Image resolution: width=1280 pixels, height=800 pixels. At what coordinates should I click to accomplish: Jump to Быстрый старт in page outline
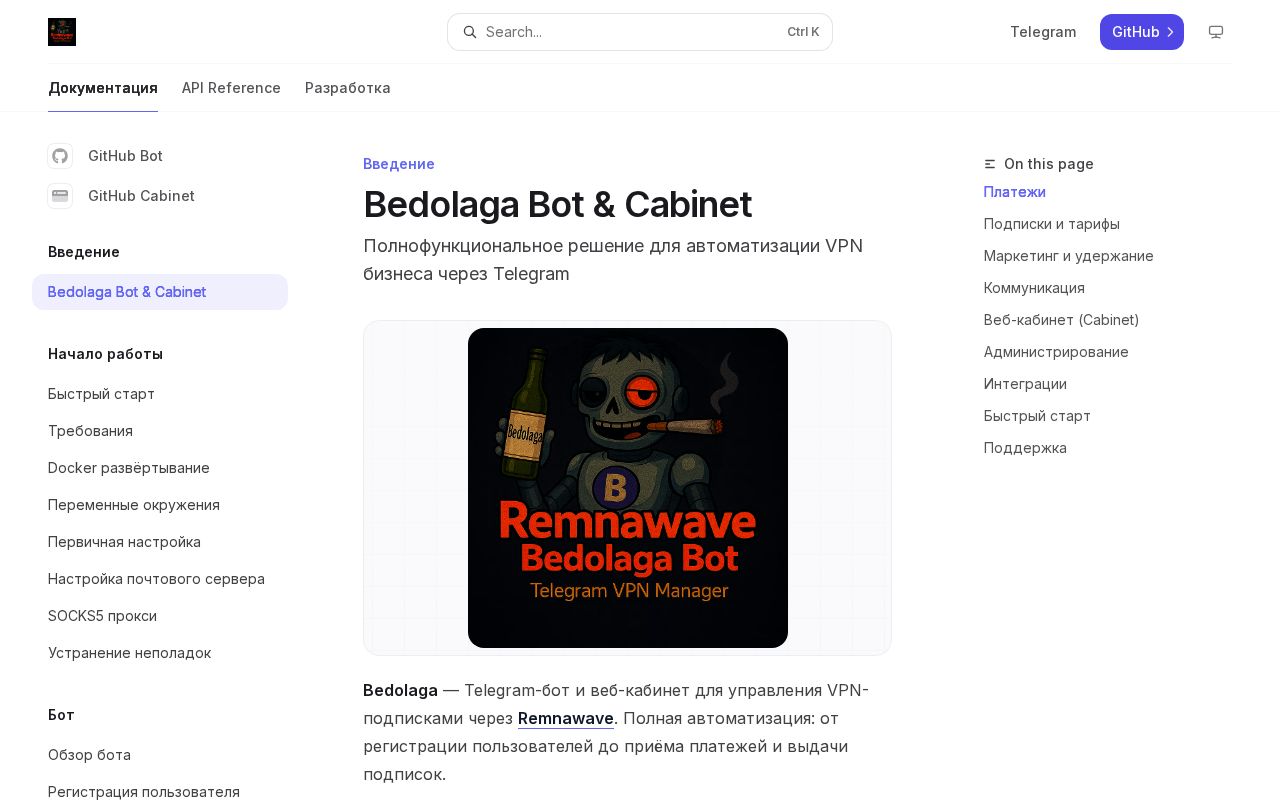[1037, 416]
